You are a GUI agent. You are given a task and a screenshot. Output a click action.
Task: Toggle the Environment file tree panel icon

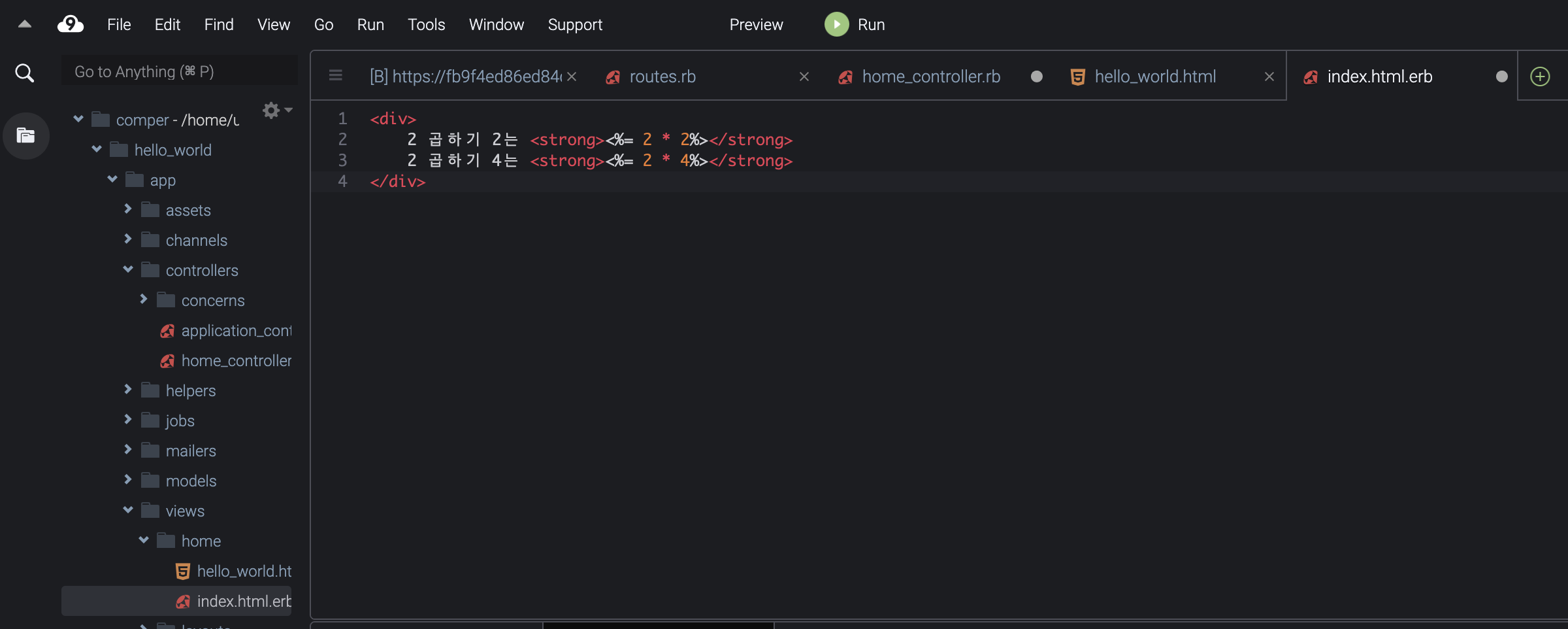(x=25, y=135)
